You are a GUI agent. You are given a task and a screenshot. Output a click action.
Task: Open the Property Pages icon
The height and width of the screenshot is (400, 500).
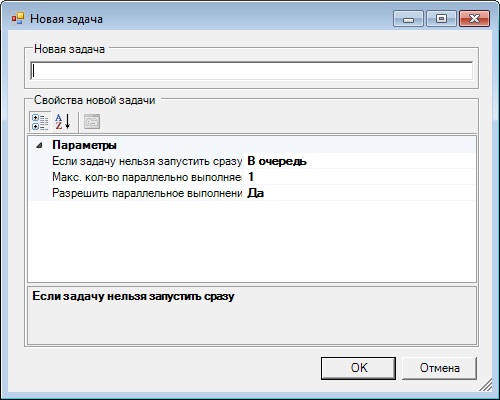92,122
